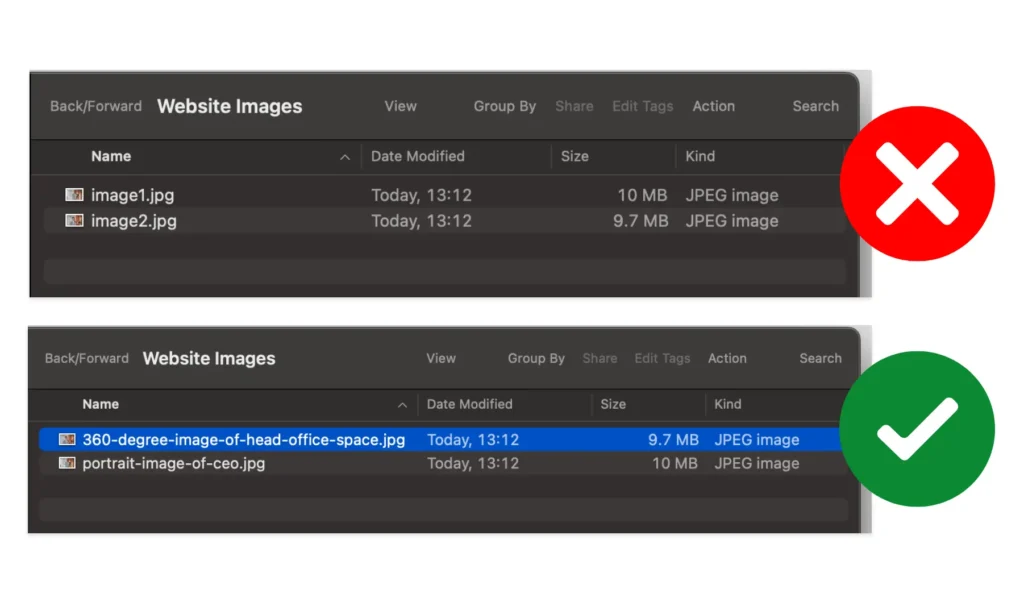Click the 10 MB size of image1.jpg
Screen dimensions: 1024x614
643,195
